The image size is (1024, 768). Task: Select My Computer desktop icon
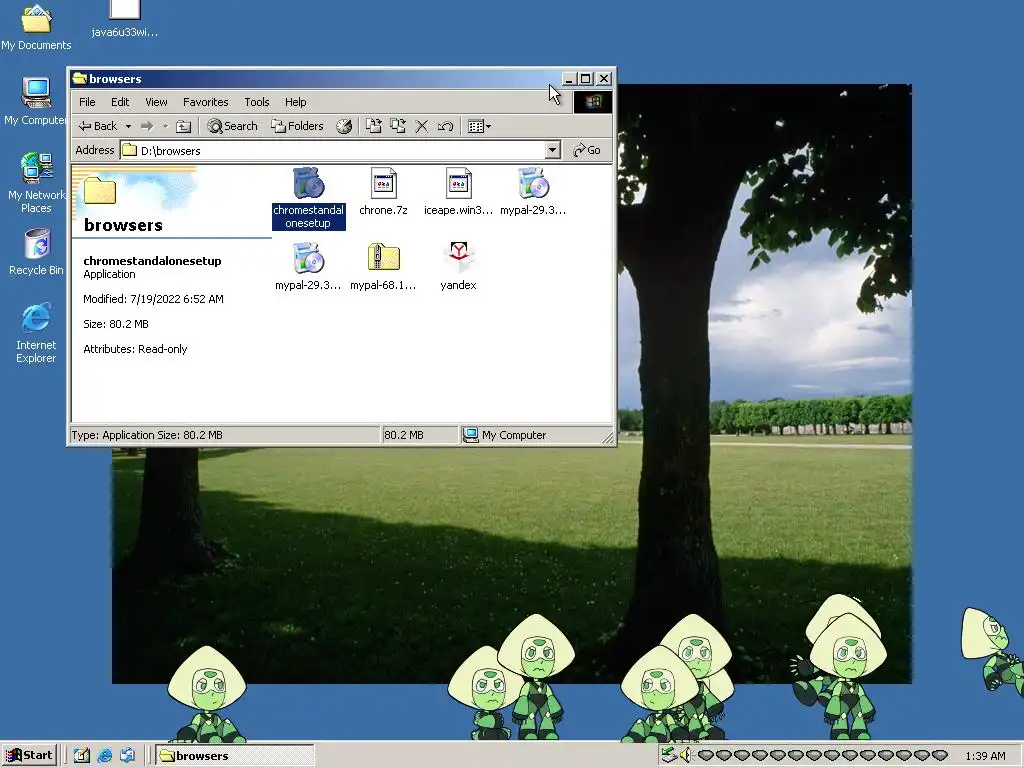[36, 102]
